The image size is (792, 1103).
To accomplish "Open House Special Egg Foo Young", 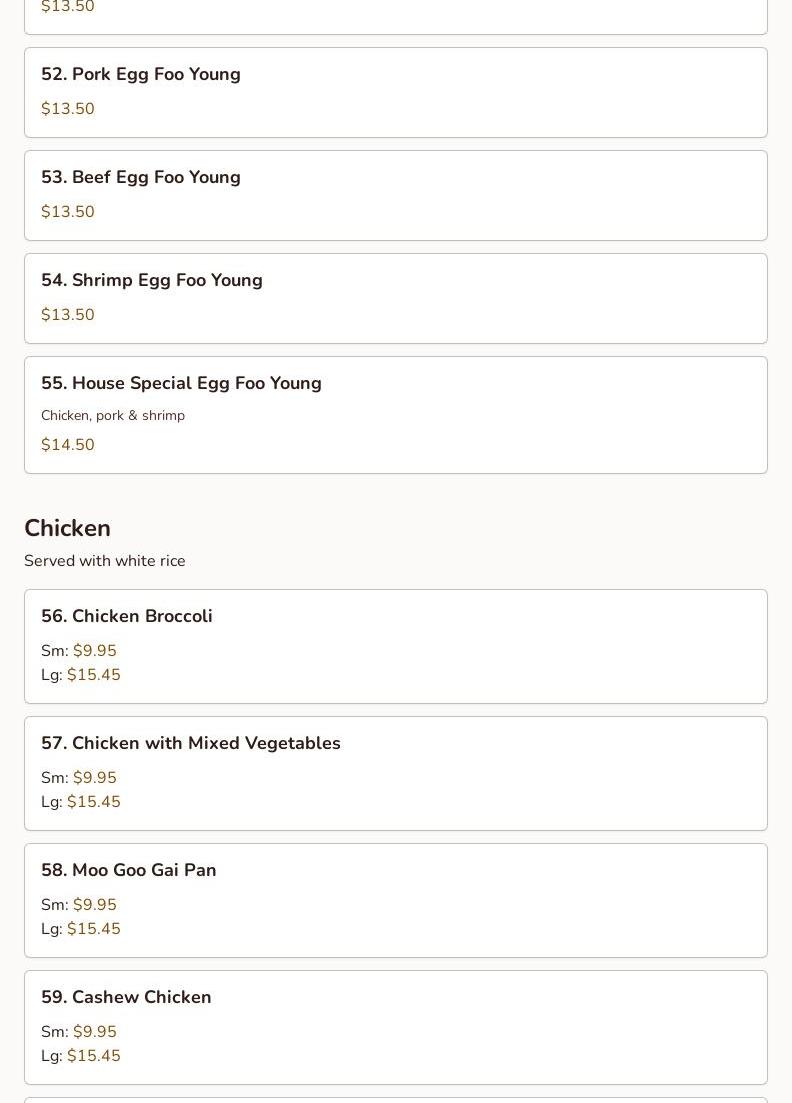I will [x=395, y=415].
